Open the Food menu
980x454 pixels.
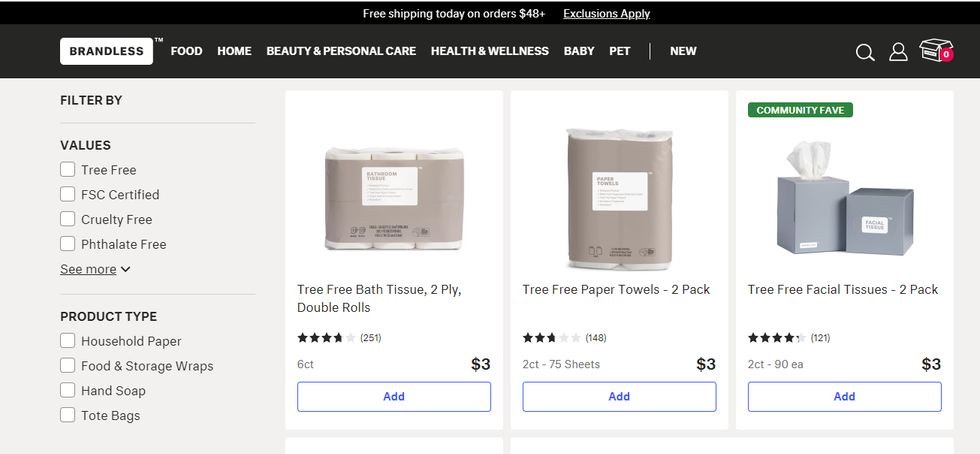click(186, 51)
